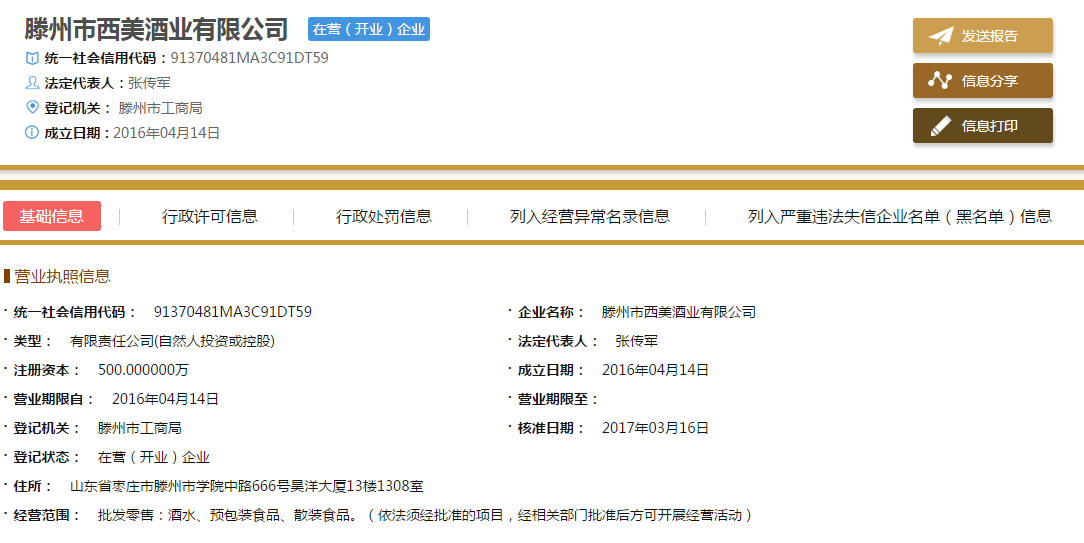Click the paper plane send report icon
This screenshot has width=1084, height=543.
click(x=940, y=36)
